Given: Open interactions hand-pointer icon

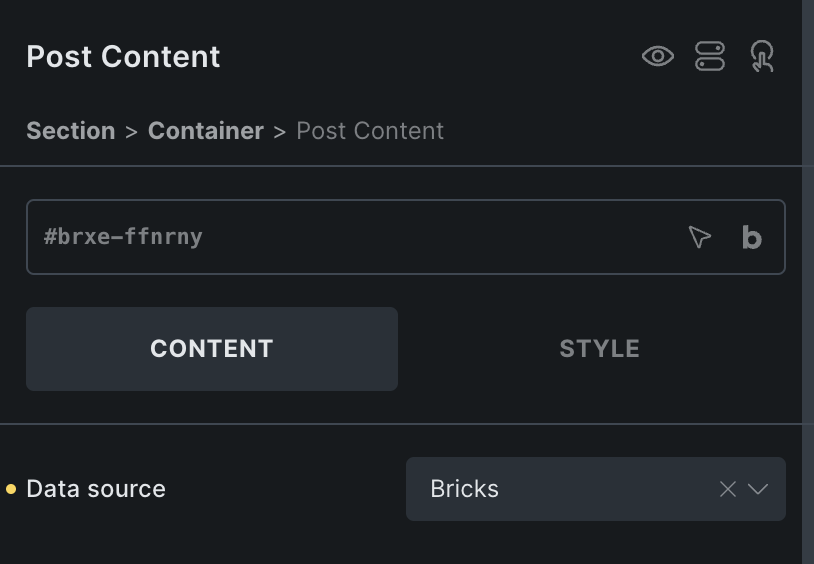Looking at the screenshot, I should point(762,56).
